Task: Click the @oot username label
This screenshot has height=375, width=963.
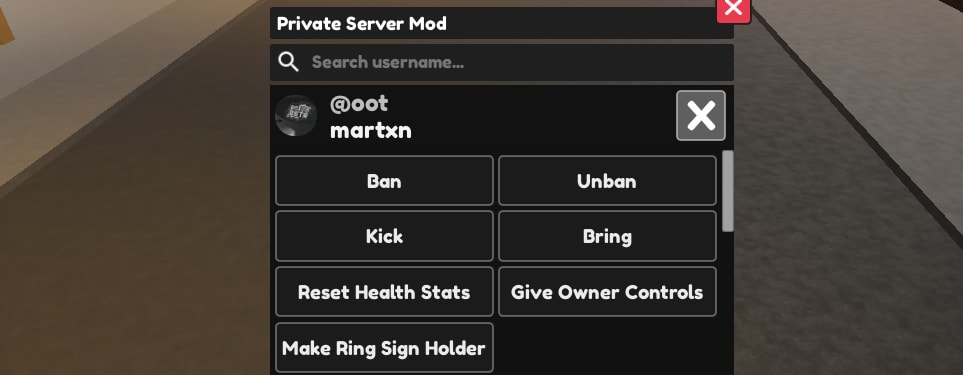Action: [359, 104]
